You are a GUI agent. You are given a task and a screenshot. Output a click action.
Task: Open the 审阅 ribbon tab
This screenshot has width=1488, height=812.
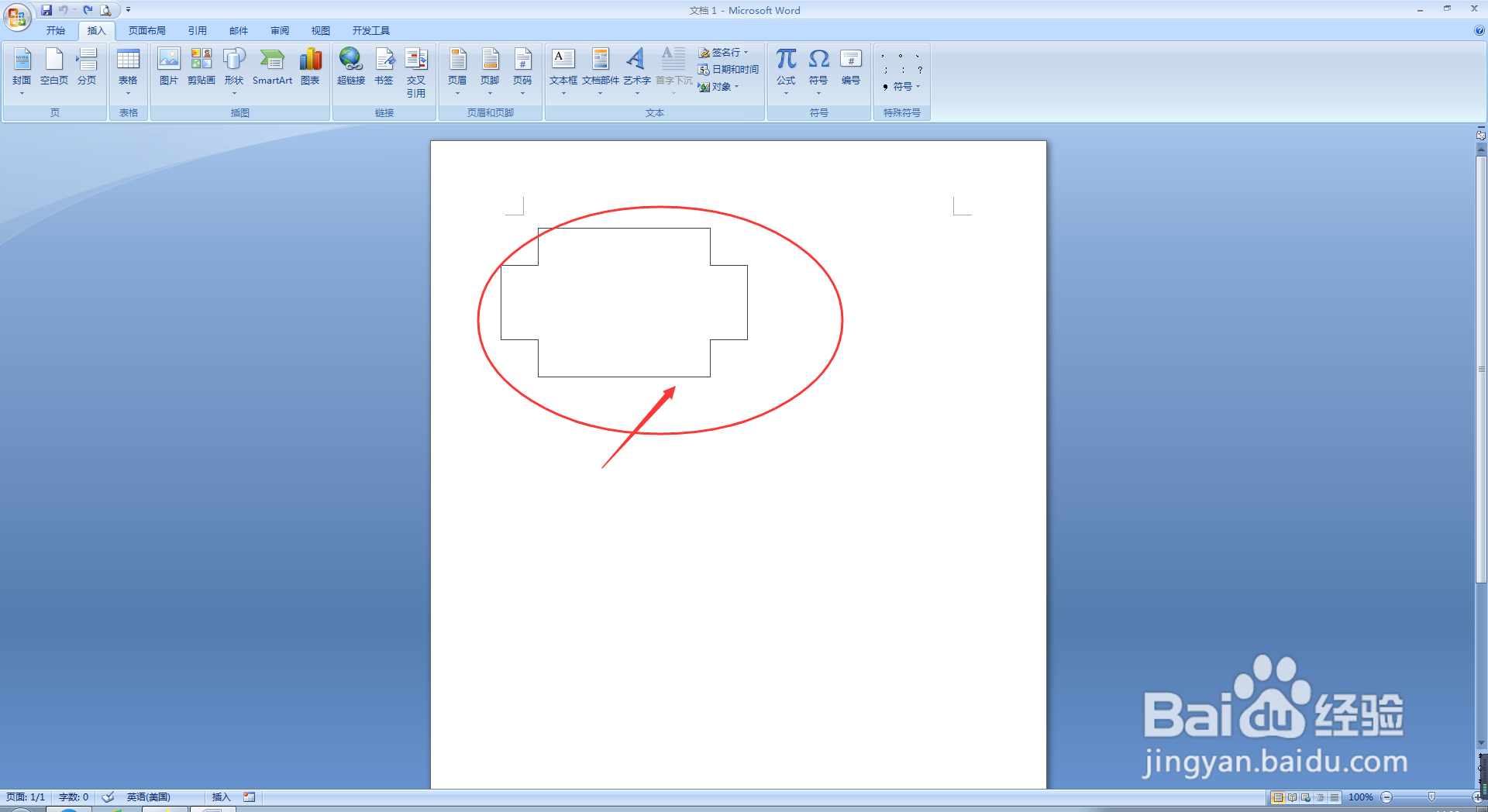point(280,31)
